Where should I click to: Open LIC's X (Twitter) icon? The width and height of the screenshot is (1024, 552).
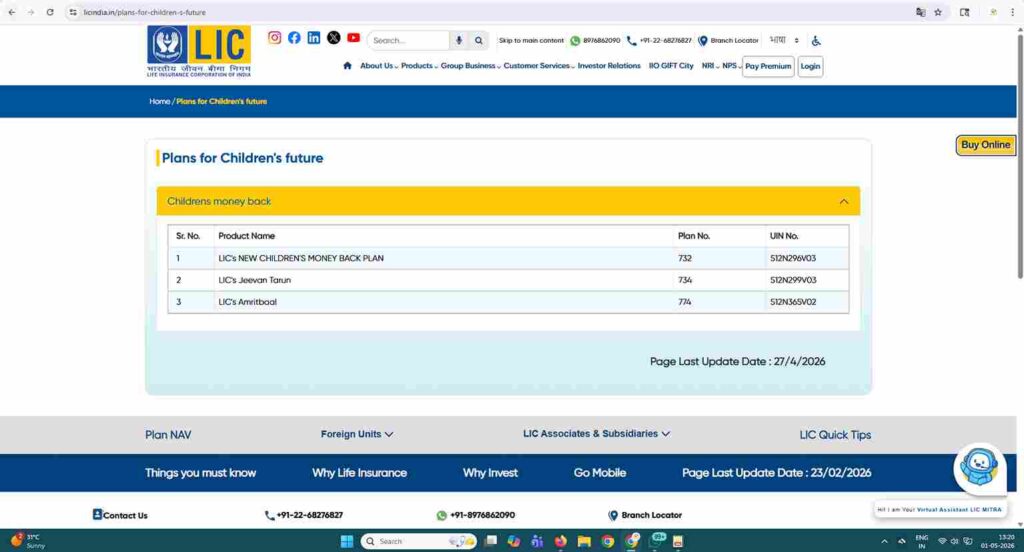pyautogui.click(x=334, y=38)
